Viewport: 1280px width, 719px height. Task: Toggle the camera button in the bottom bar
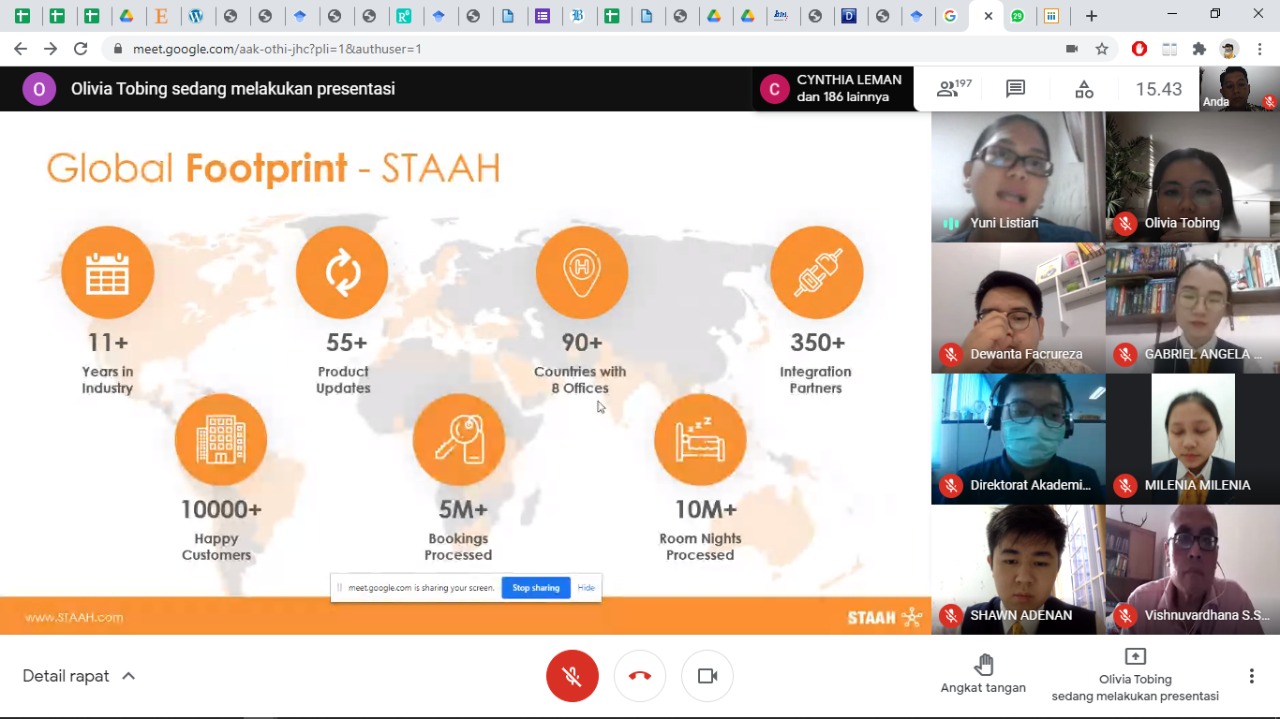click(708, 676)
